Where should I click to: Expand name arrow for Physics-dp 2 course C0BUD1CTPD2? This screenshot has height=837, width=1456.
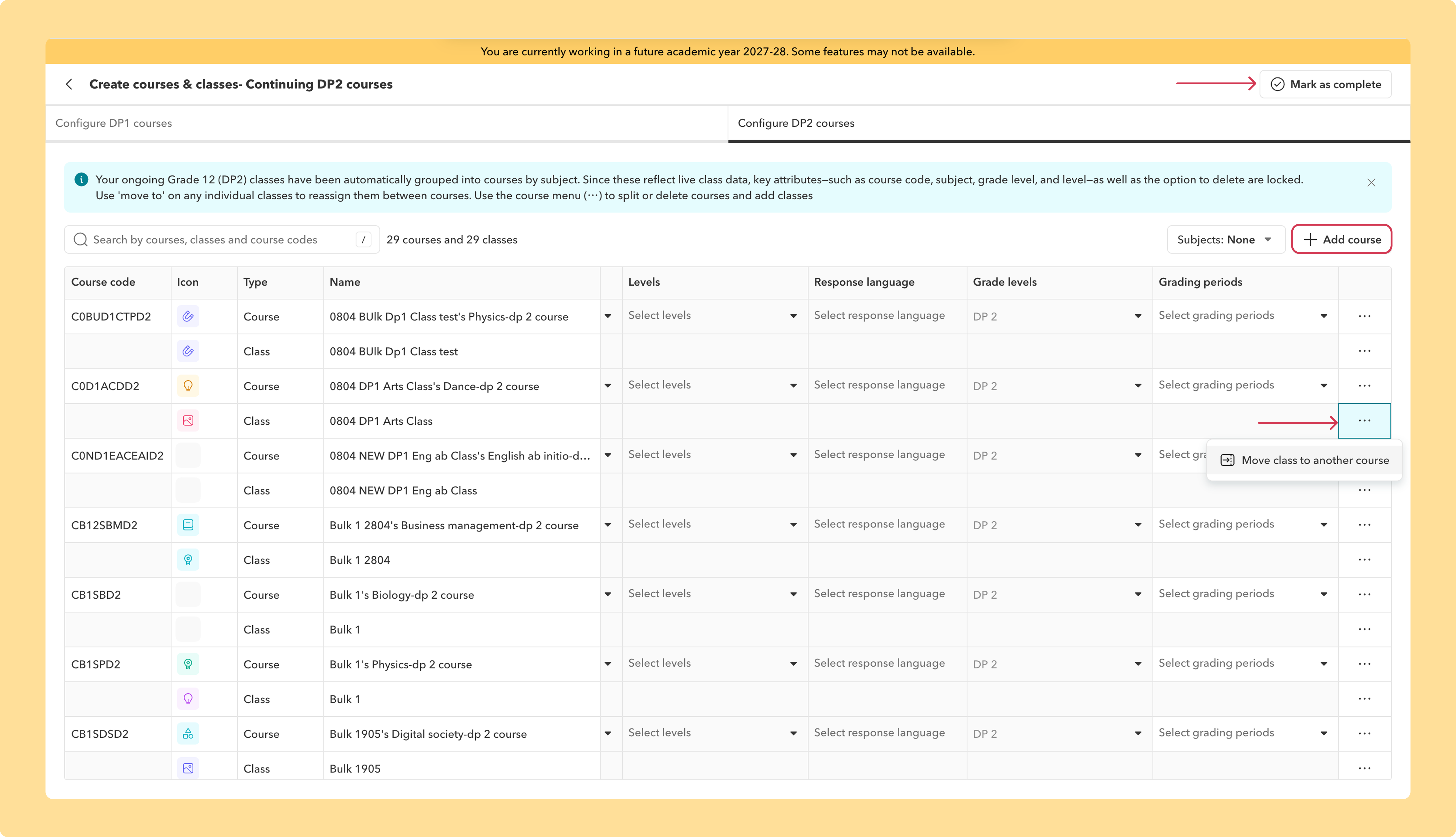(608, 316)
